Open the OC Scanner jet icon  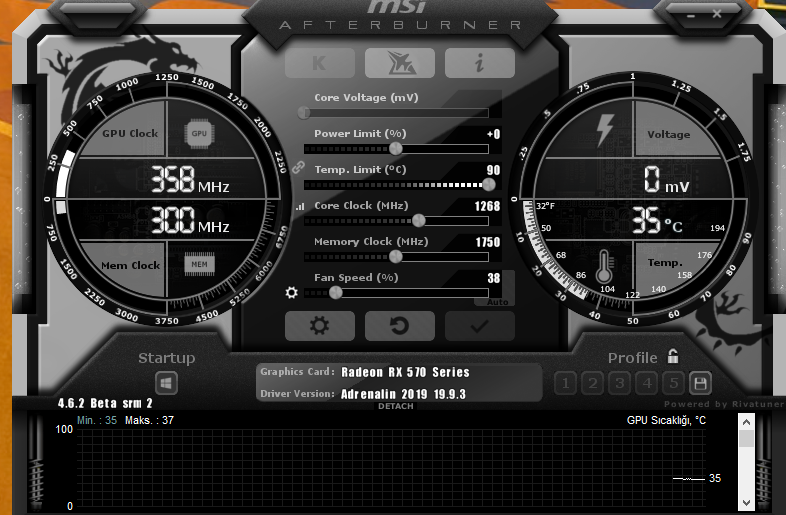click(x=400, y=63)
